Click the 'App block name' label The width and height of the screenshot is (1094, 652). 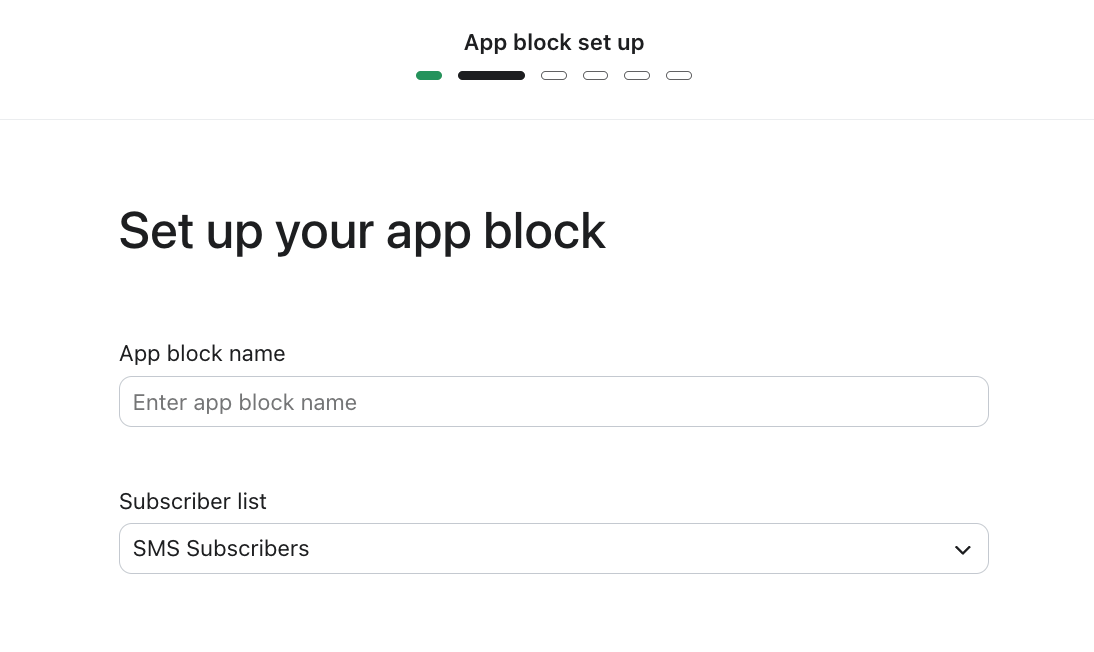(x=202, y=354)
